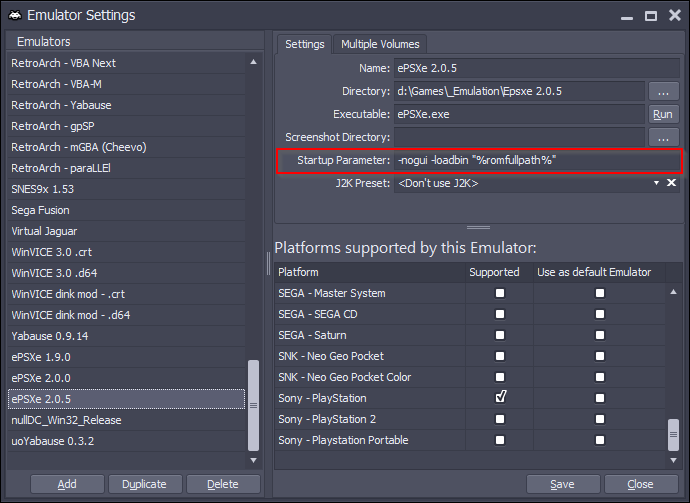Toggle Supported for SEGA - Saturn
The width and height of the screenshot is (690, 503).
500,335
